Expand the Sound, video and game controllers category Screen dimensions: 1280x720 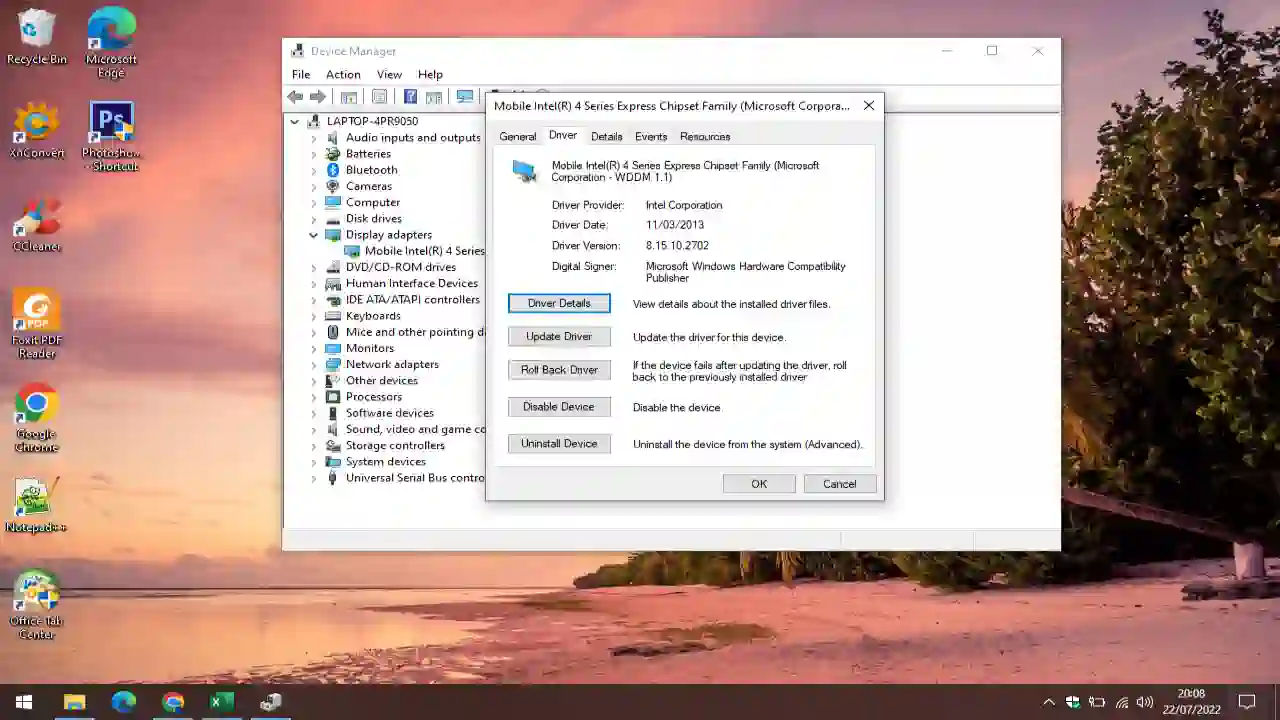click(x=313, y=429)
